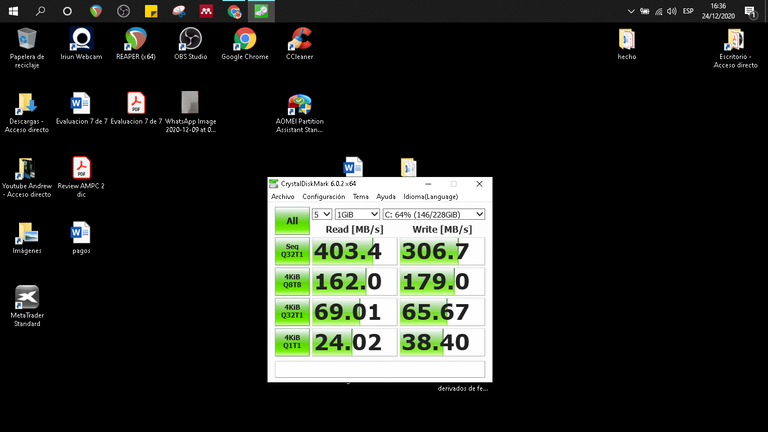Open Escritorio - Acceso directo folder

(736, 48)
